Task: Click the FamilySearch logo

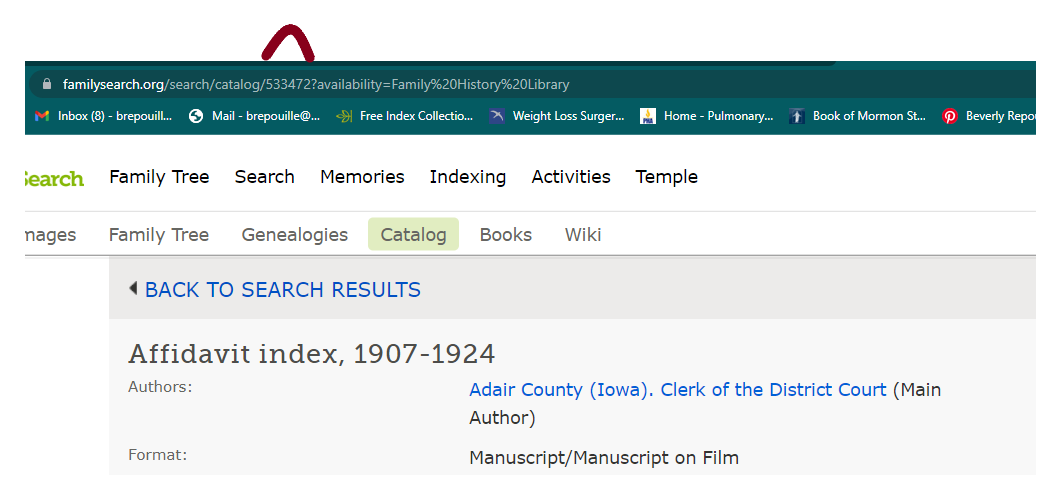Action: coord(53,178)
